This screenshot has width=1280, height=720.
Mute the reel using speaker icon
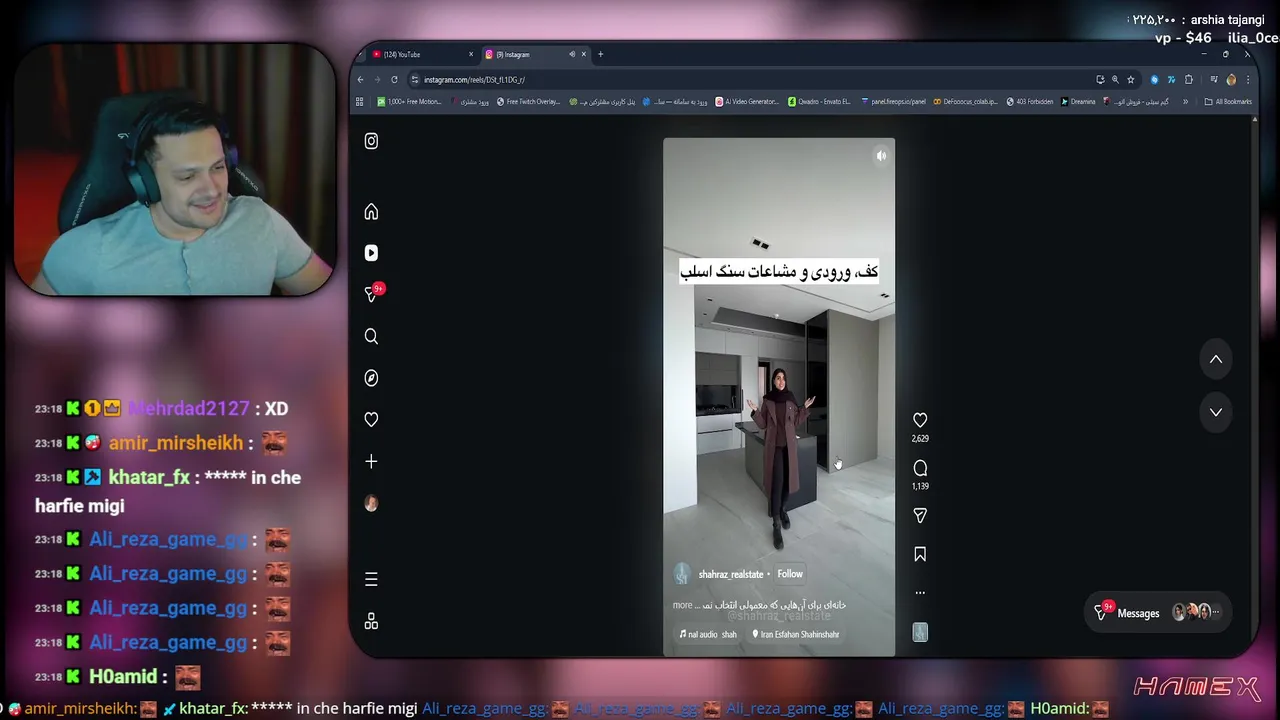click(881, 156)
